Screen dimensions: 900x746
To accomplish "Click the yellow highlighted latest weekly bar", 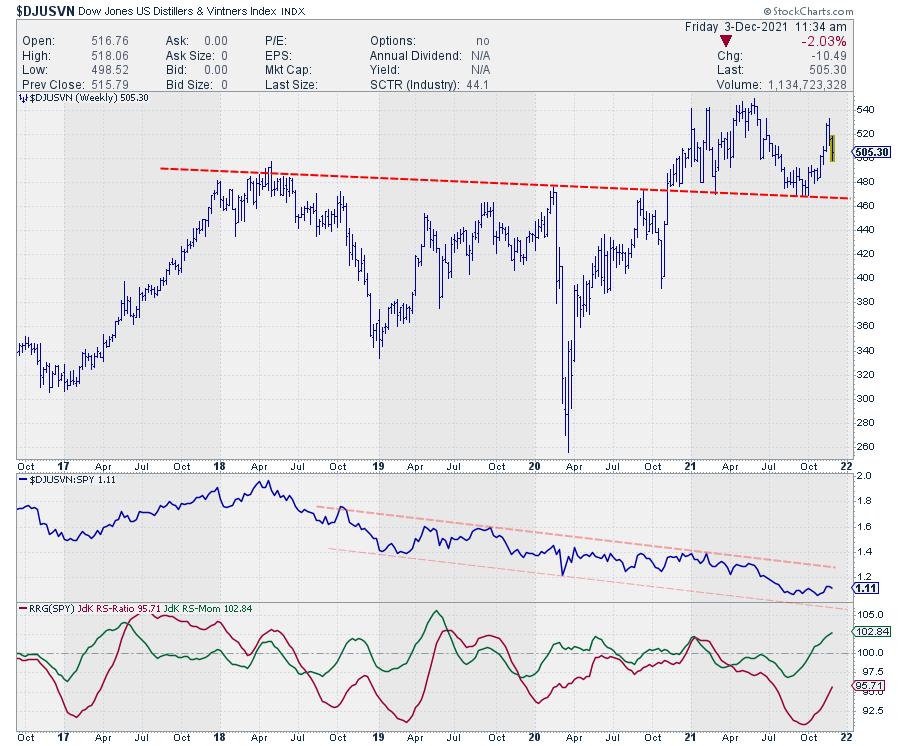I will (x=832, y=146).
